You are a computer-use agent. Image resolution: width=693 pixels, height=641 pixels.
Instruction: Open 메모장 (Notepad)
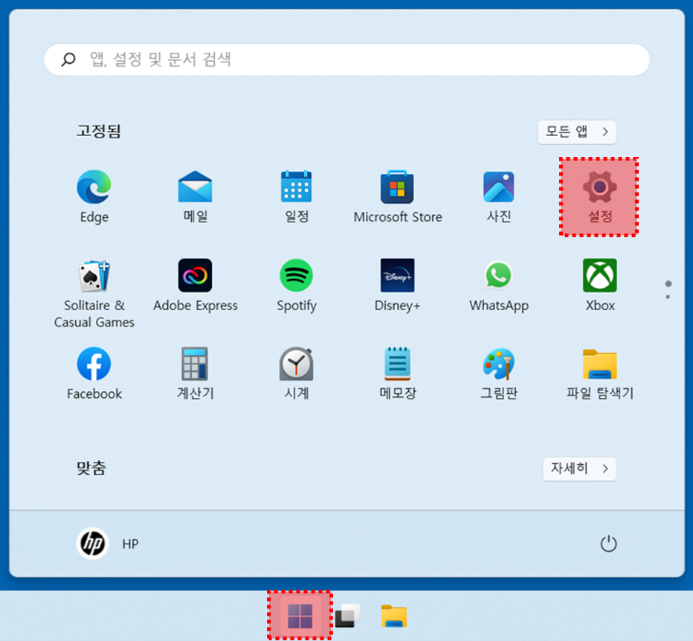[x=397, y=374]
